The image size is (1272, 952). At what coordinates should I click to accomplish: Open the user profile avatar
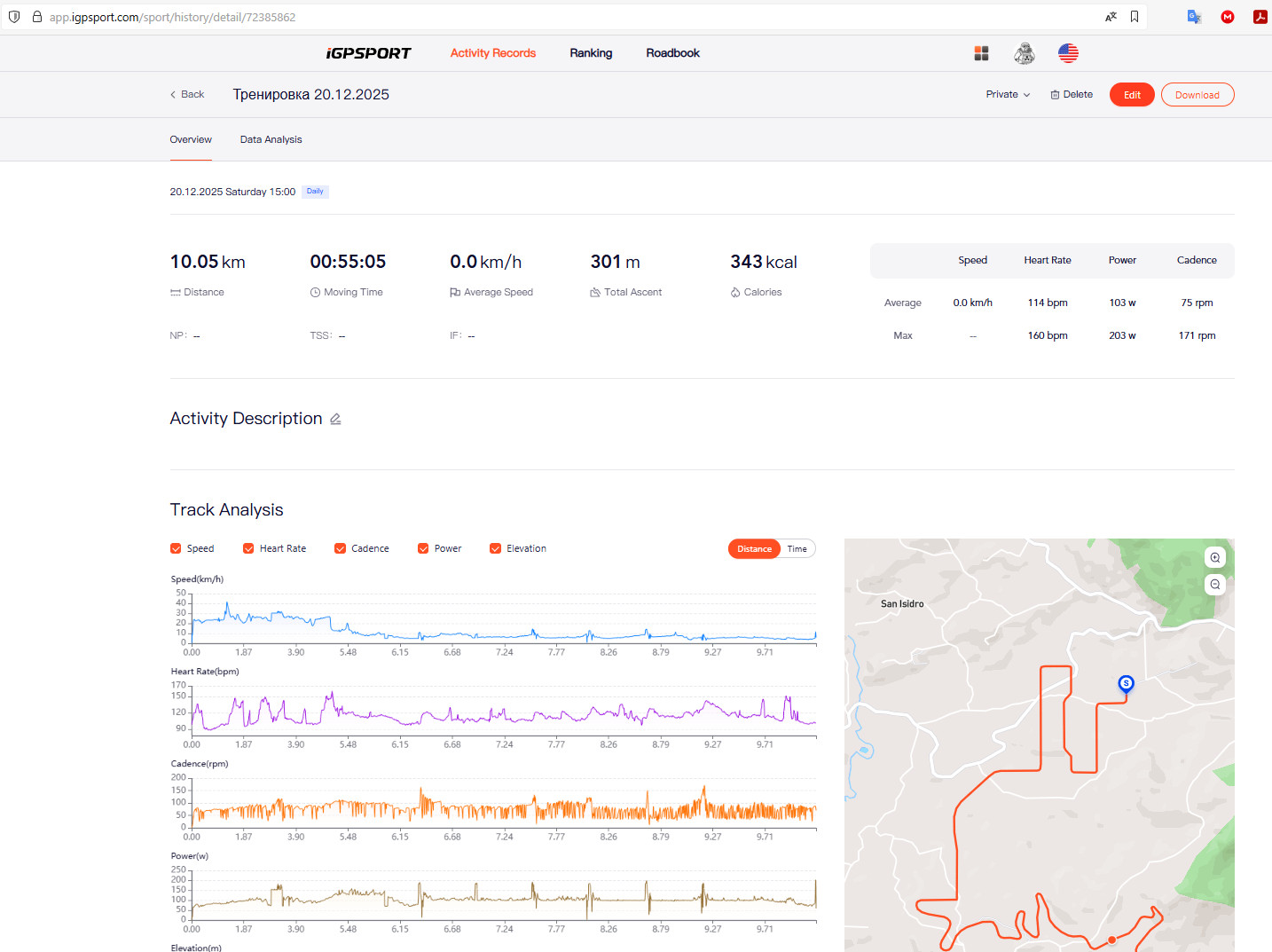(x=1025, y=53)
